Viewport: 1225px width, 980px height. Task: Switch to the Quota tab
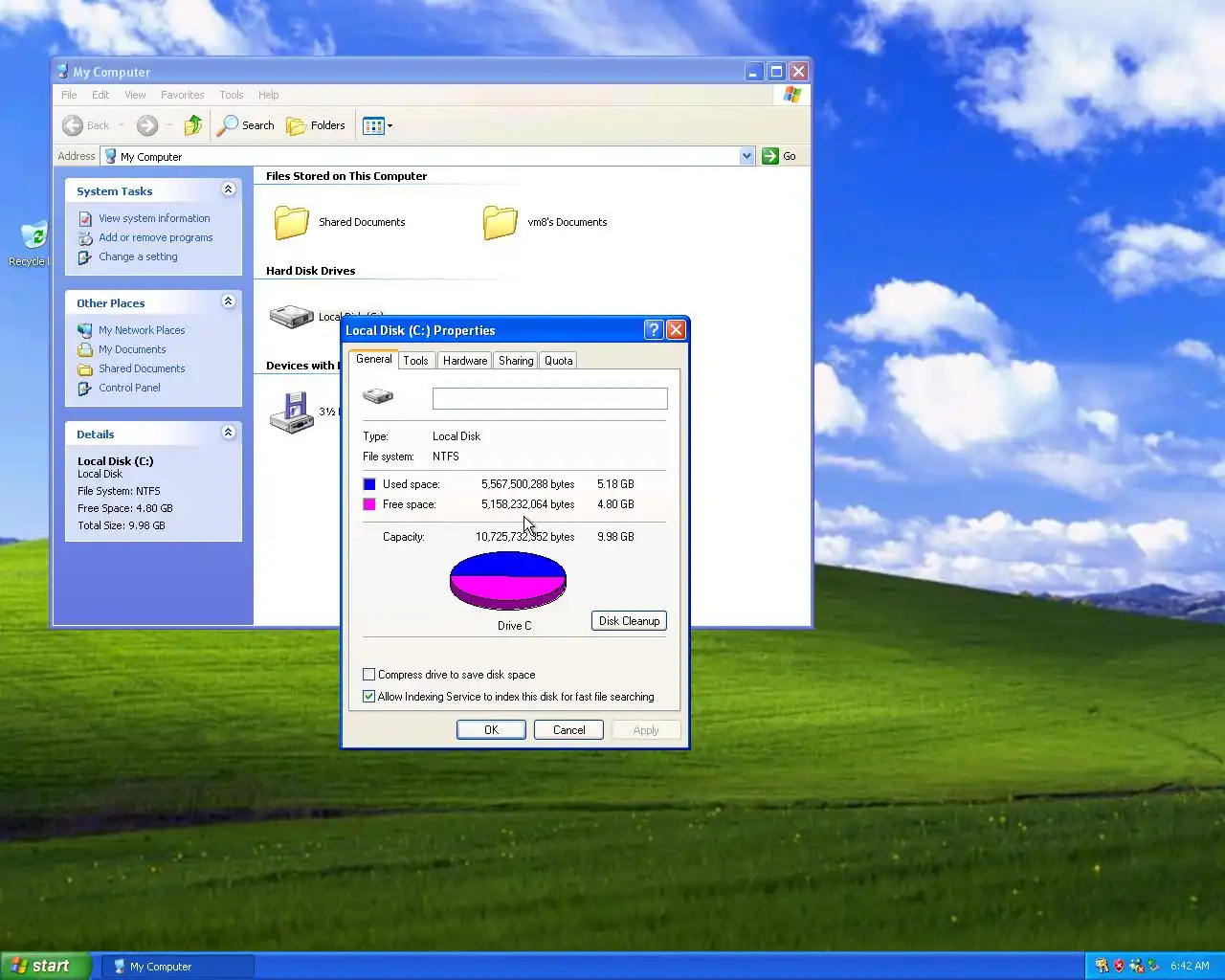[559, 361]
